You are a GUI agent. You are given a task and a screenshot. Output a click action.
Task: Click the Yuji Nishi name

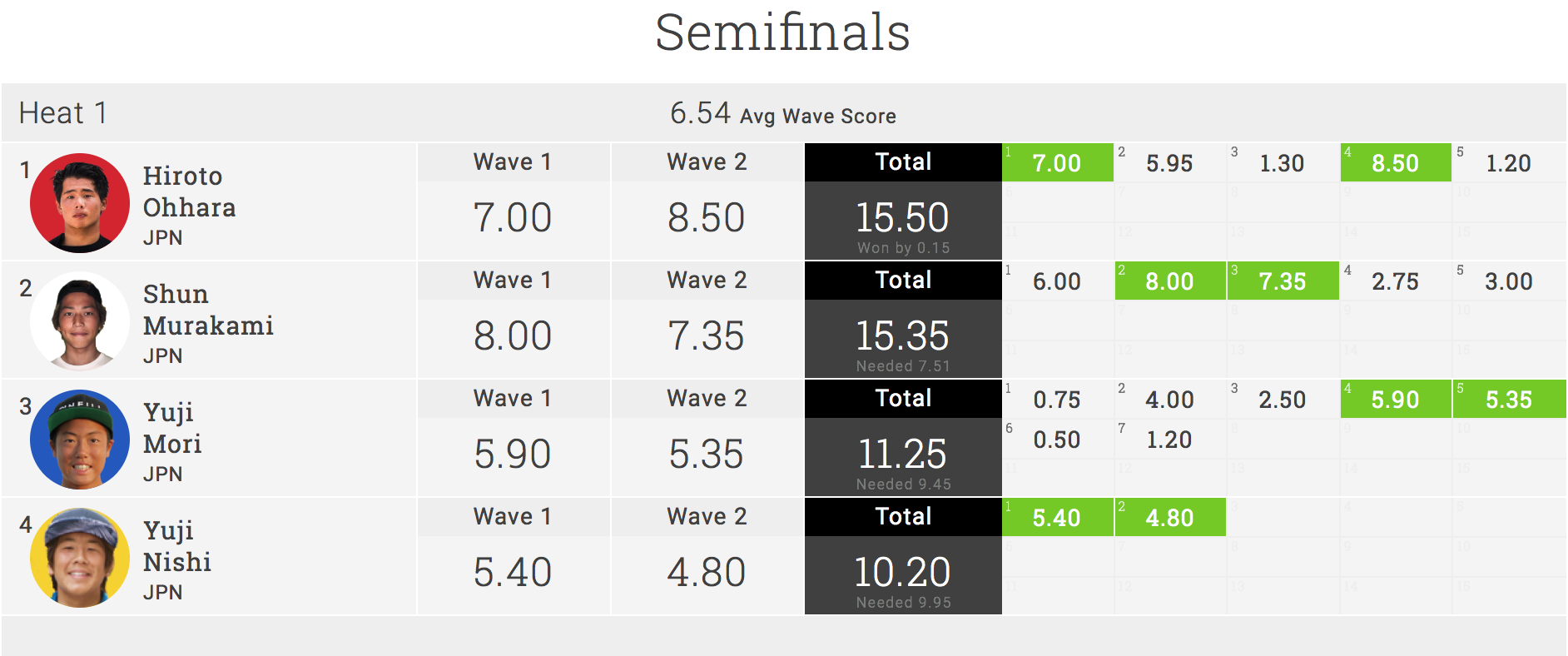coord(176,546)
